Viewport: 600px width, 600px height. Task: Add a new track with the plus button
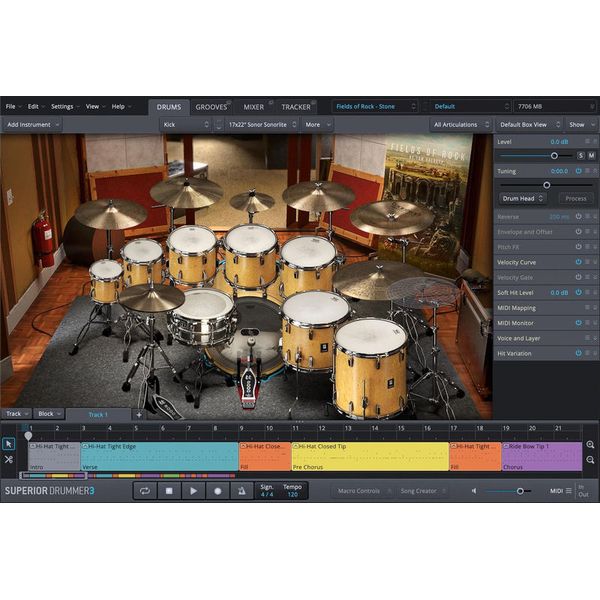[139, 415]
